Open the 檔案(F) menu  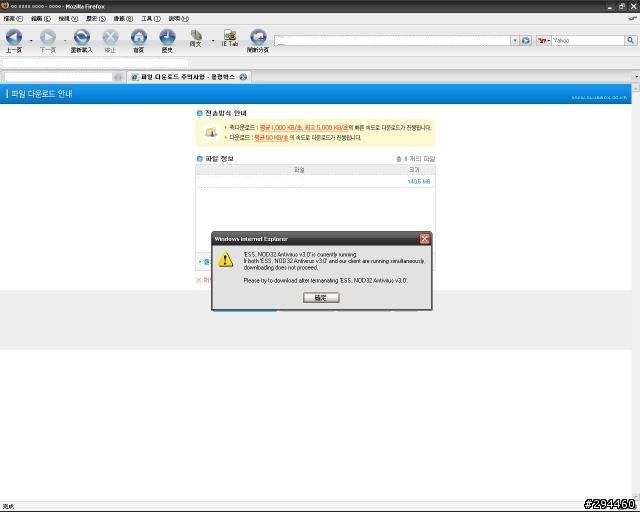click(13, 19)
